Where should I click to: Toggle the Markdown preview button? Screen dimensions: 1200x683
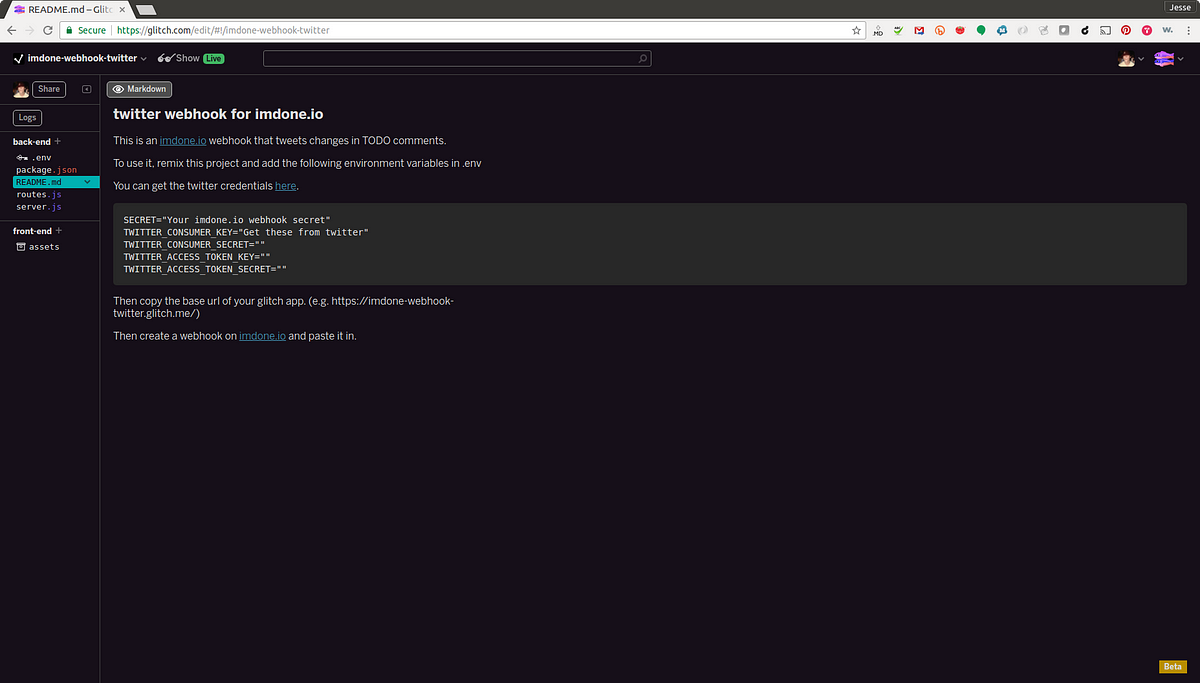[x=140, y=89]
